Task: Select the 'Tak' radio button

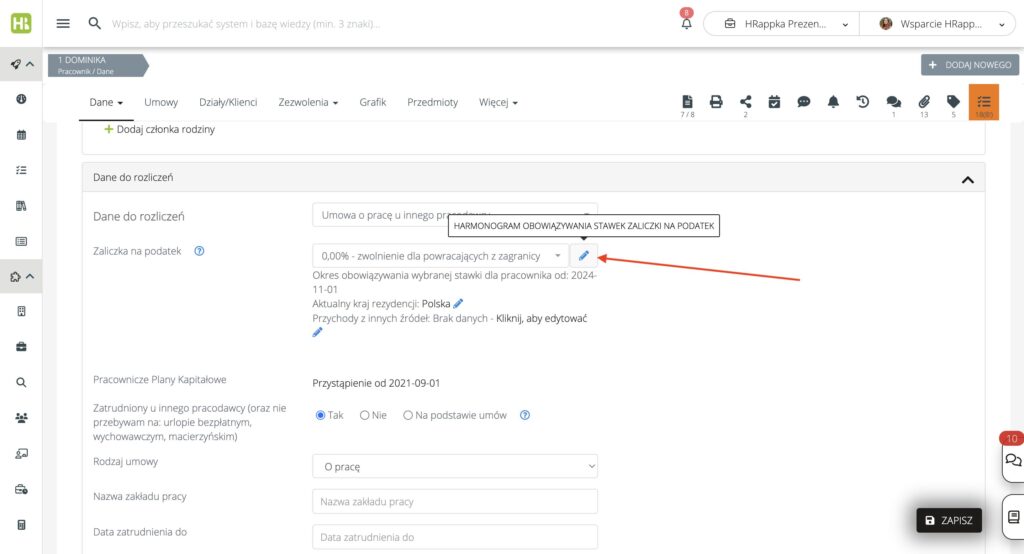Action: pos(321,415)
